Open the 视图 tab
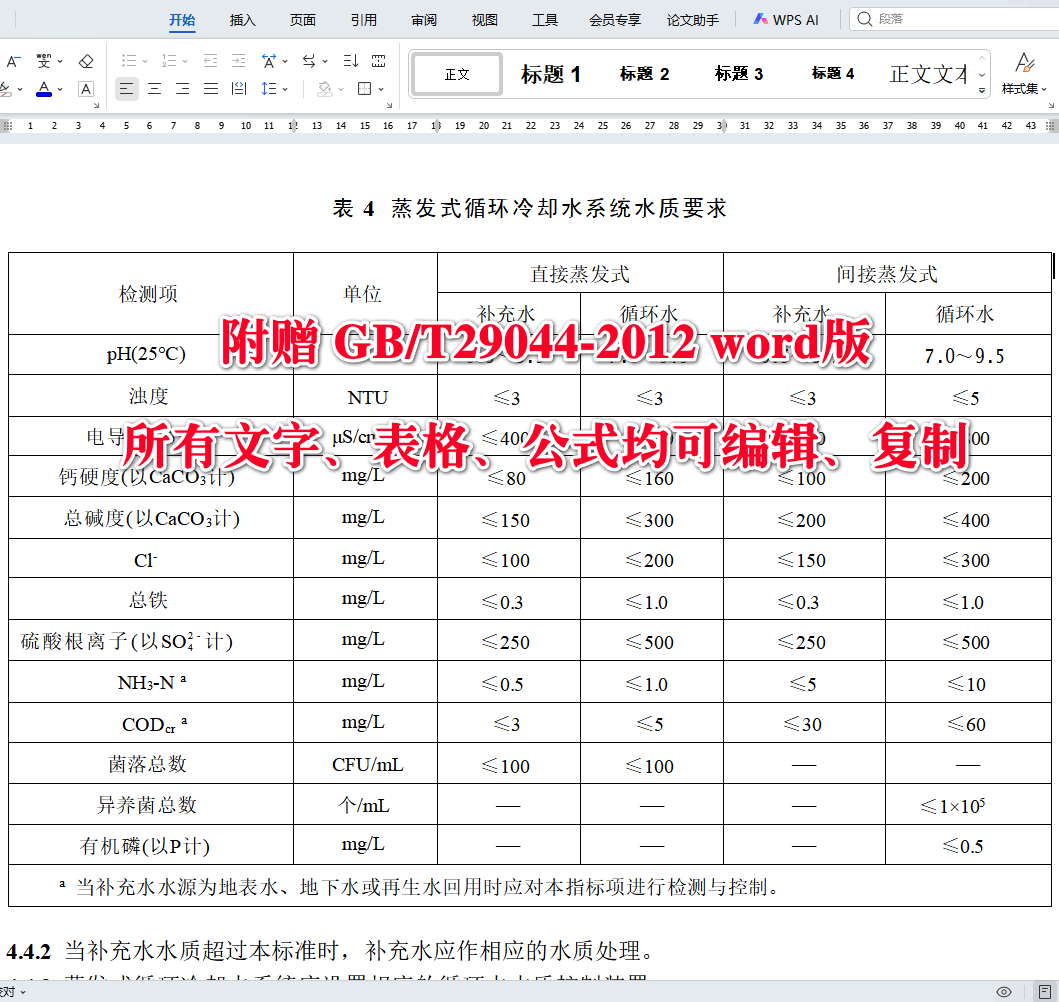The width and height of the screenshot is (1059, 1002). coord(484,20)
